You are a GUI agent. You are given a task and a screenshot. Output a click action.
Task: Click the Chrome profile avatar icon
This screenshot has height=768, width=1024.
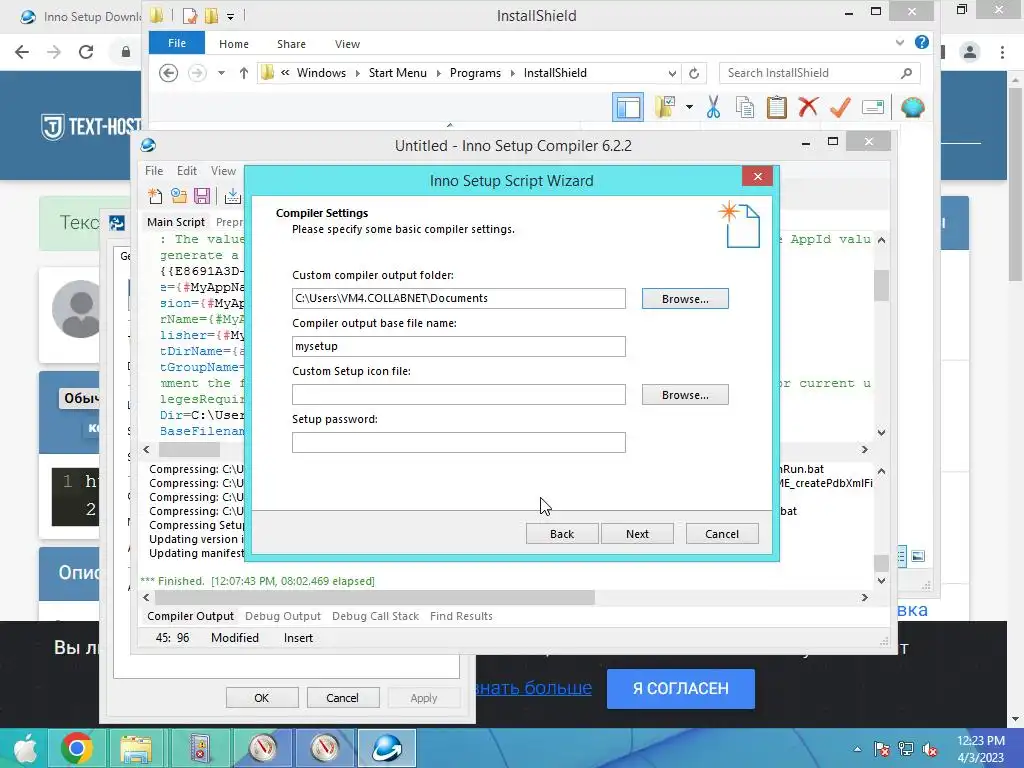[970, 52]
